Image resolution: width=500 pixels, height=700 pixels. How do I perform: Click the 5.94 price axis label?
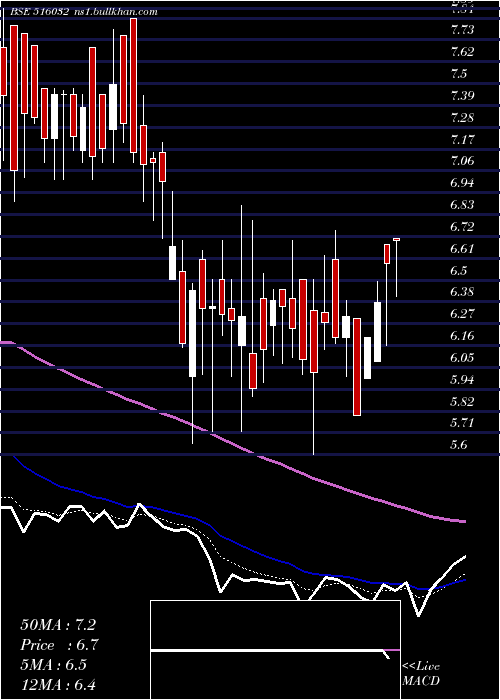pos(462,379)
